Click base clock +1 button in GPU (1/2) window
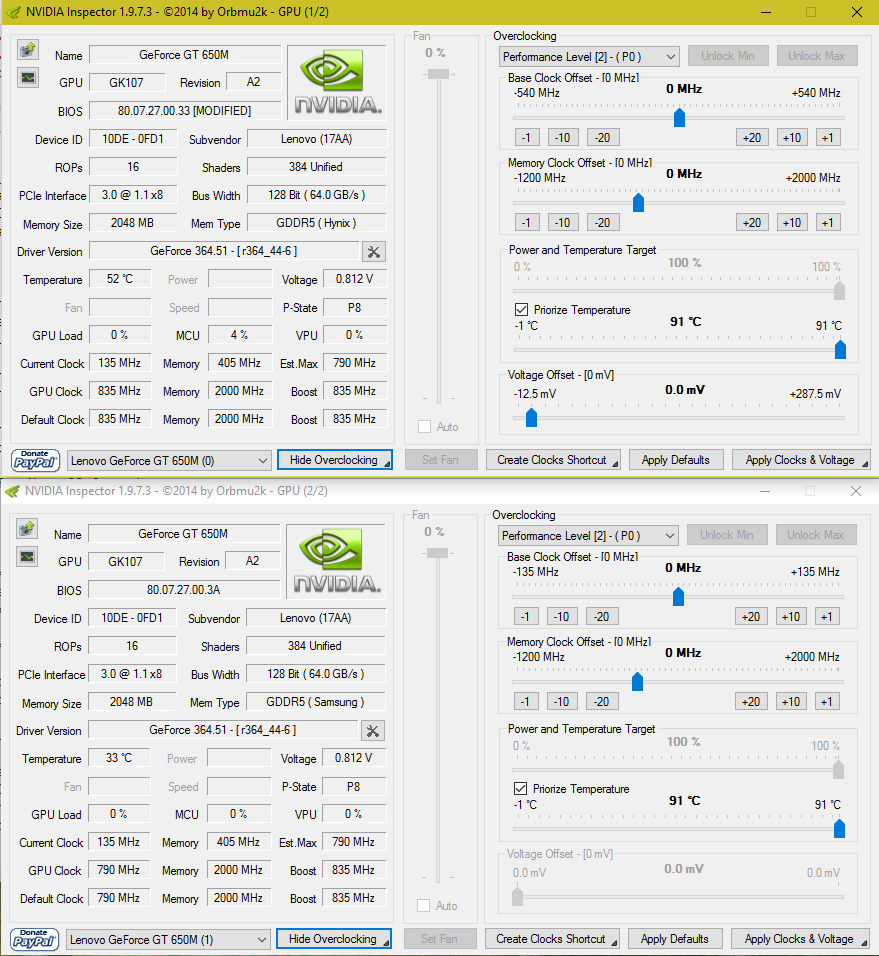The image size is (879, 956). [x=828, y=137]
